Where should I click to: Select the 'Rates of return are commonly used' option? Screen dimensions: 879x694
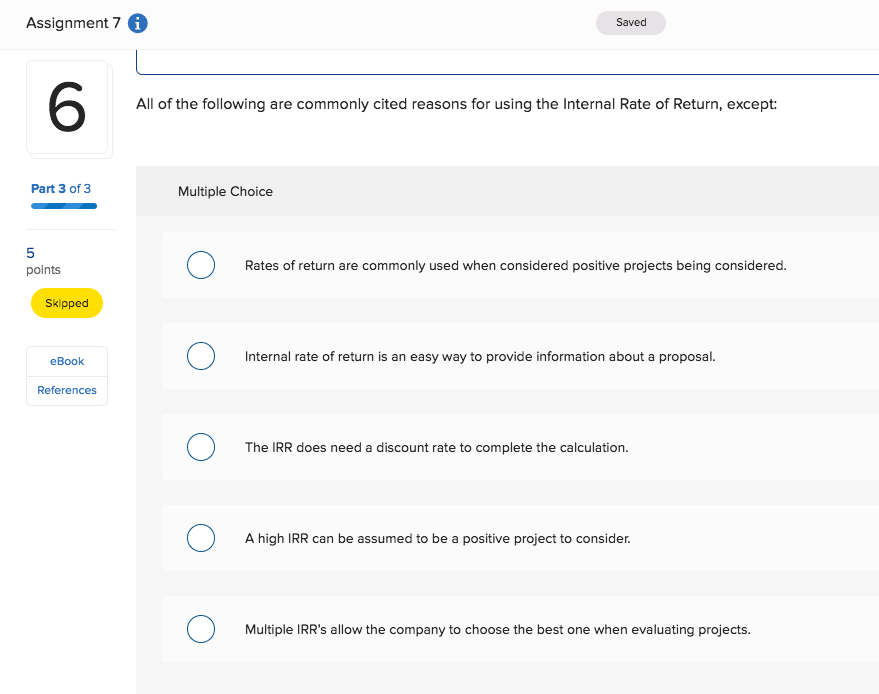(201, 265)
